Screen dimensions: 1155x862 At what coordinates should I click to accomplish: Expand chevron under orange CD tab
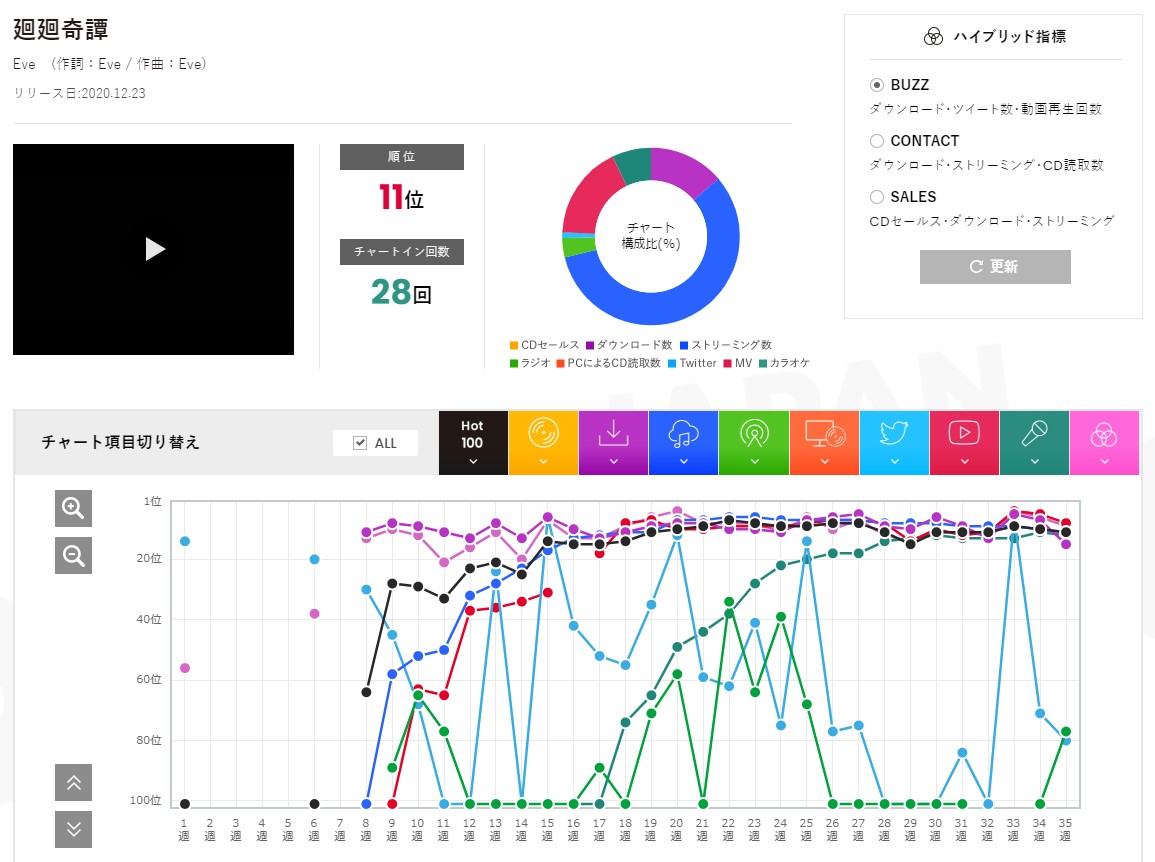pos(543,461)
